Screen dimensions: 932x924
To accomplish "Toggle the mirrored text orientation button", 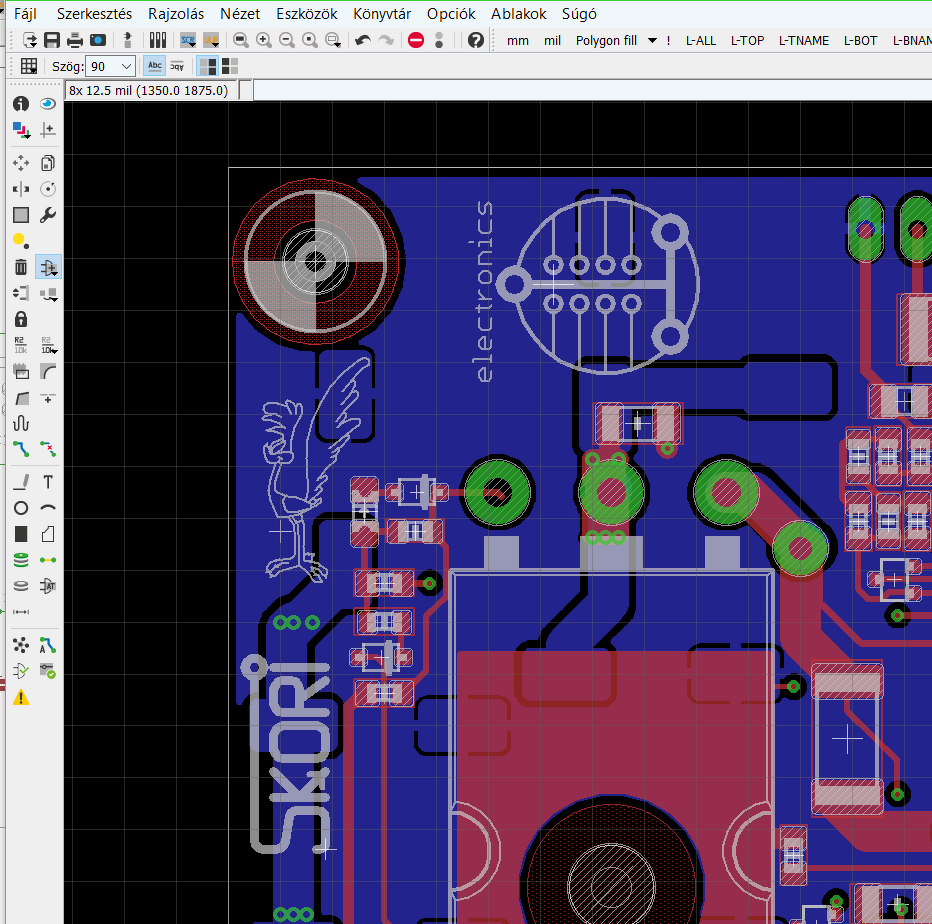I will (177, 66).
